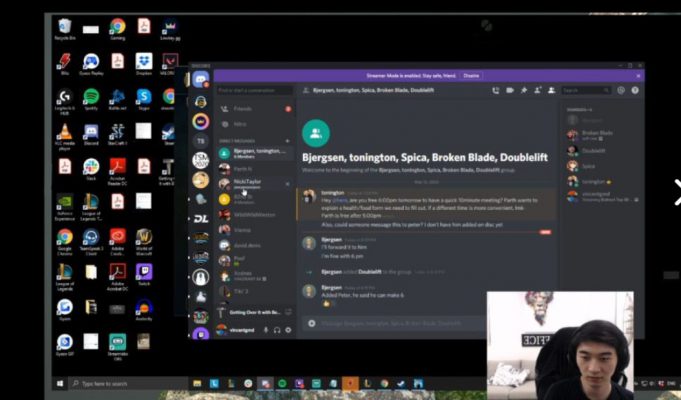Open the inbox icon beside help
This screenshot has height=400, width=681.
621,90
